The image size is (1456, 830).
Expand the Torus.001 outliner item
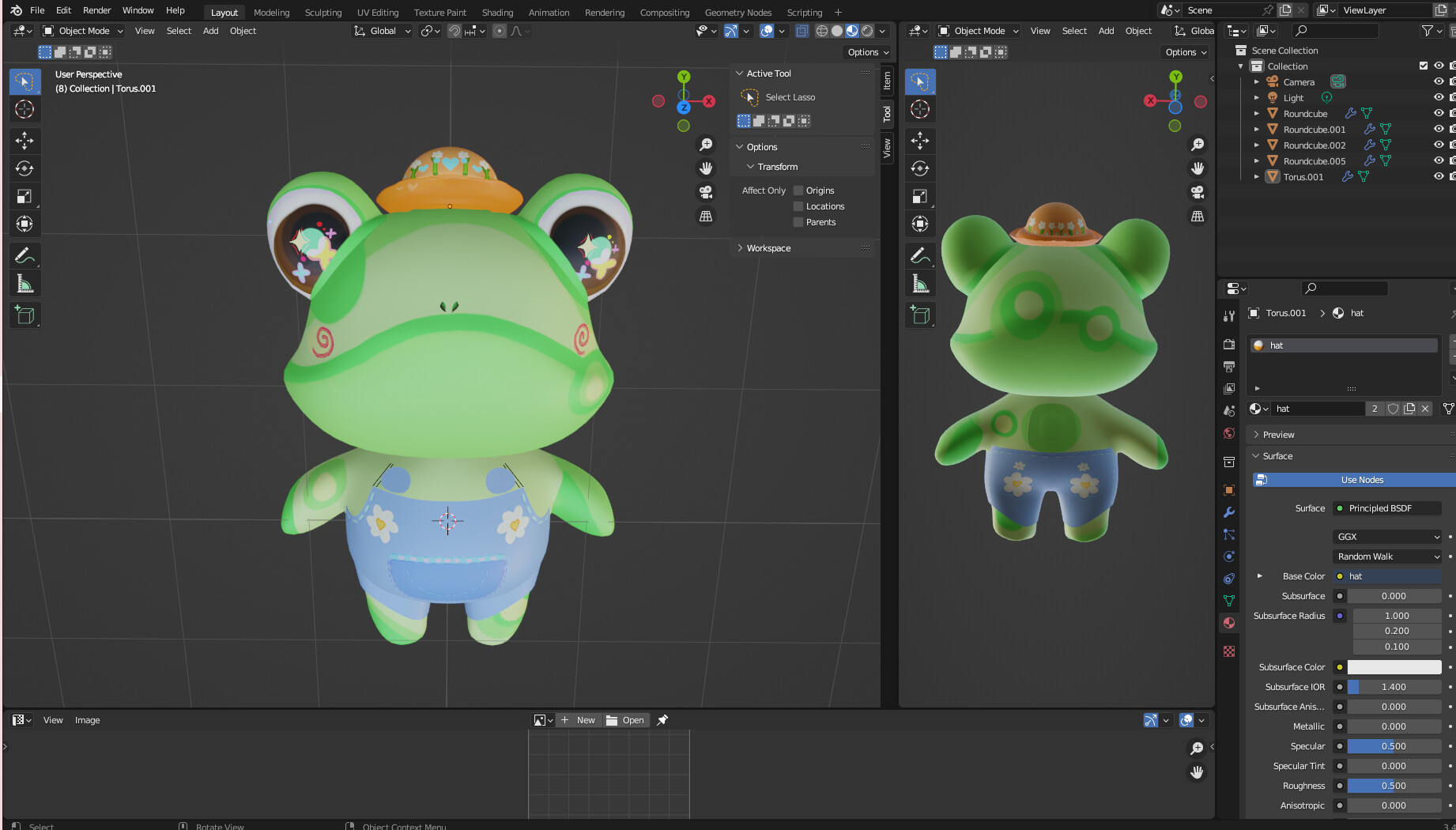1257,177
